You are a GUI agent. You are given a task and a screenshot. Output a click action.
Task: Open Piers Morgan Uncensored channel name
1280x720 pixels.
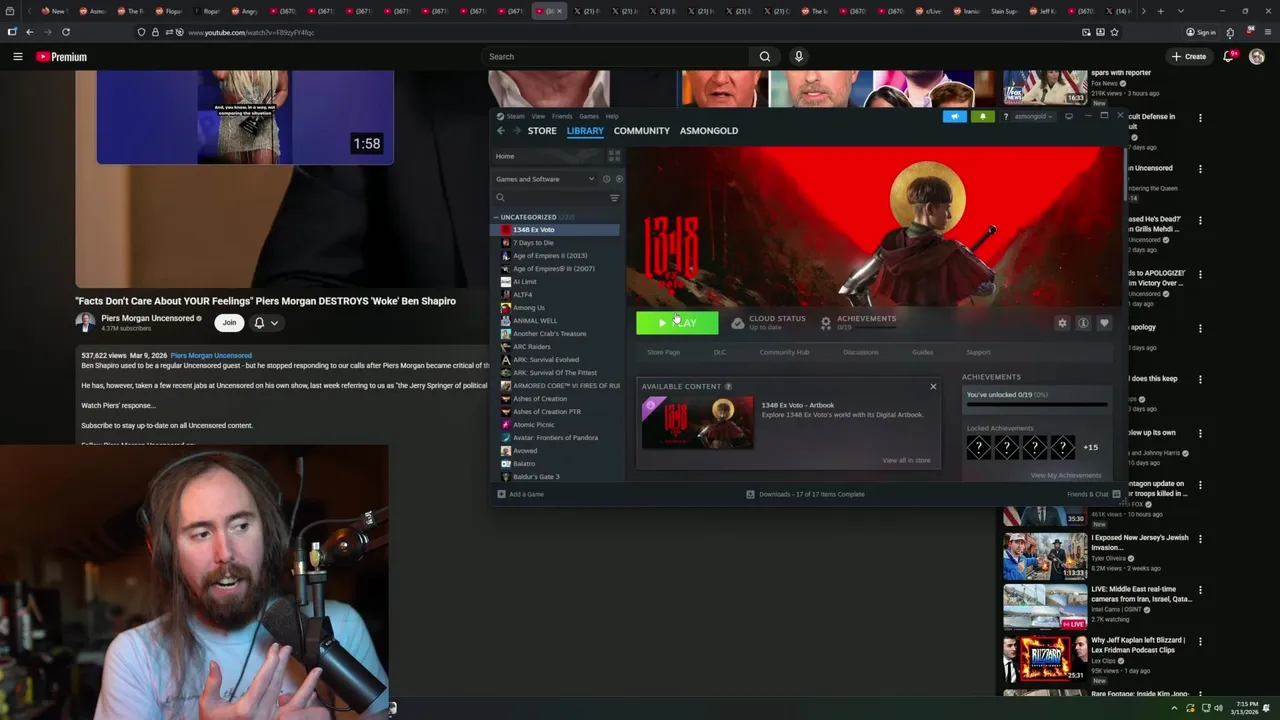147,318
